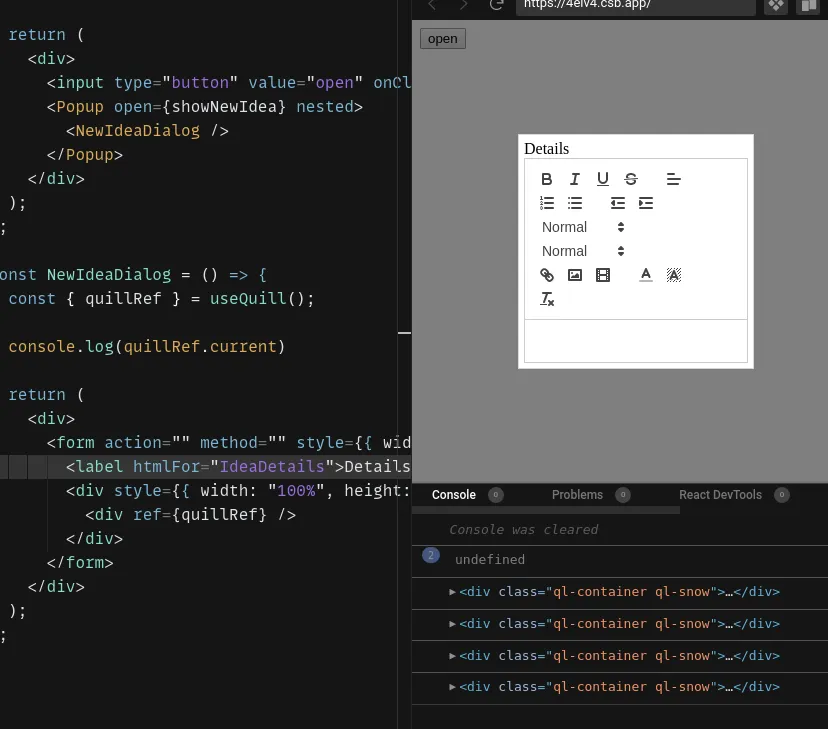Toggle strikethrough formatting icon
Viewport: 828px width, 729px height.
coord(631,179)
